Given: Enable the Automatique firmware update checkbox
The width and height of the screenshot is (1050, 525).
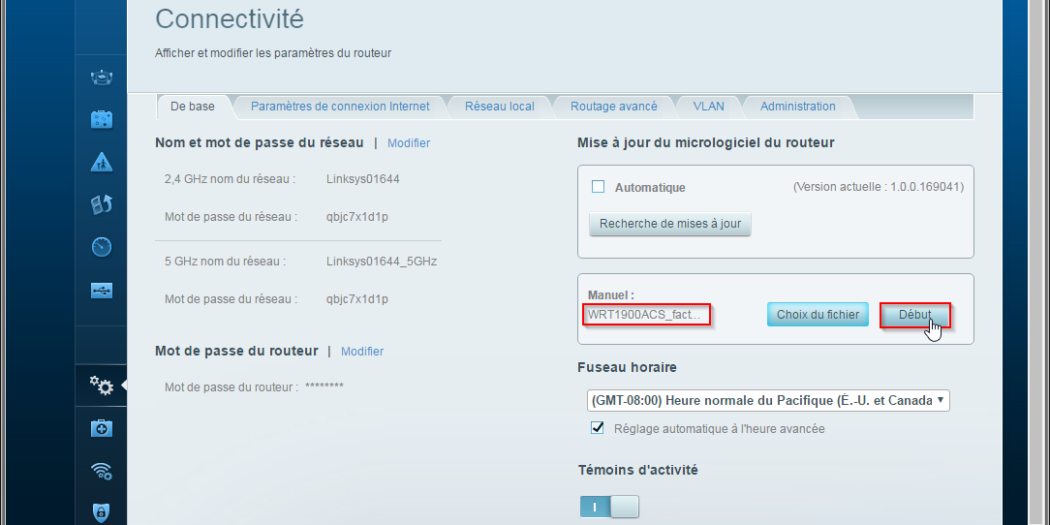Looking at the screenshot, I should click(x=599, y=187).
